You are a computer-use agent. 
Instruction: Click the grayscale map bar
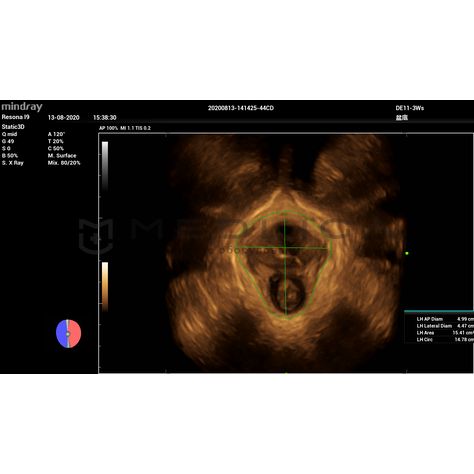[x=105, y=166]
